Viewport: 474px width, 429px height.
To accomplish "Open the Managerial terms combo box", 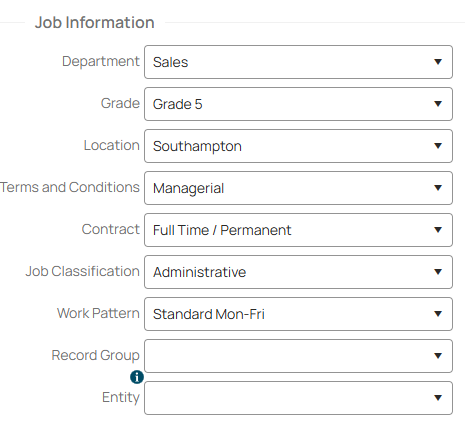I will tap(298, 188).
